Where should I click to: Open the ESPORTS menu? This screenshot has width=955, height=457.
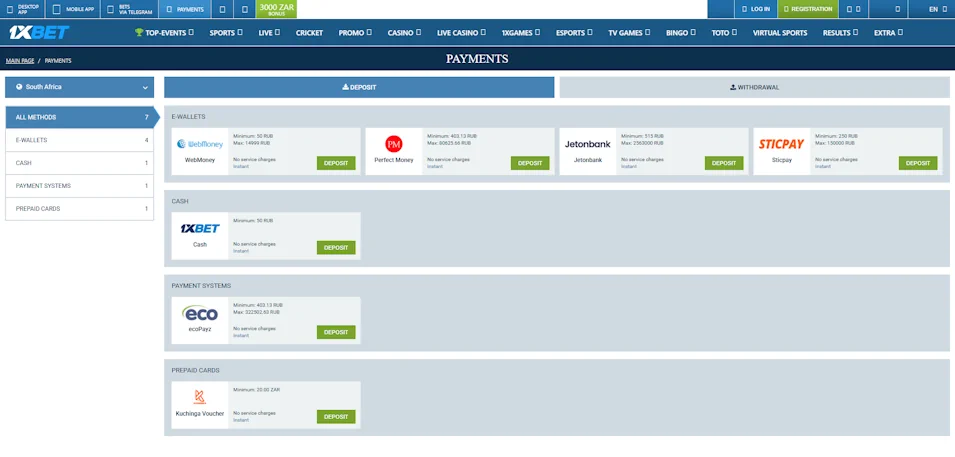pyautogui.click(x=574, y=33)
